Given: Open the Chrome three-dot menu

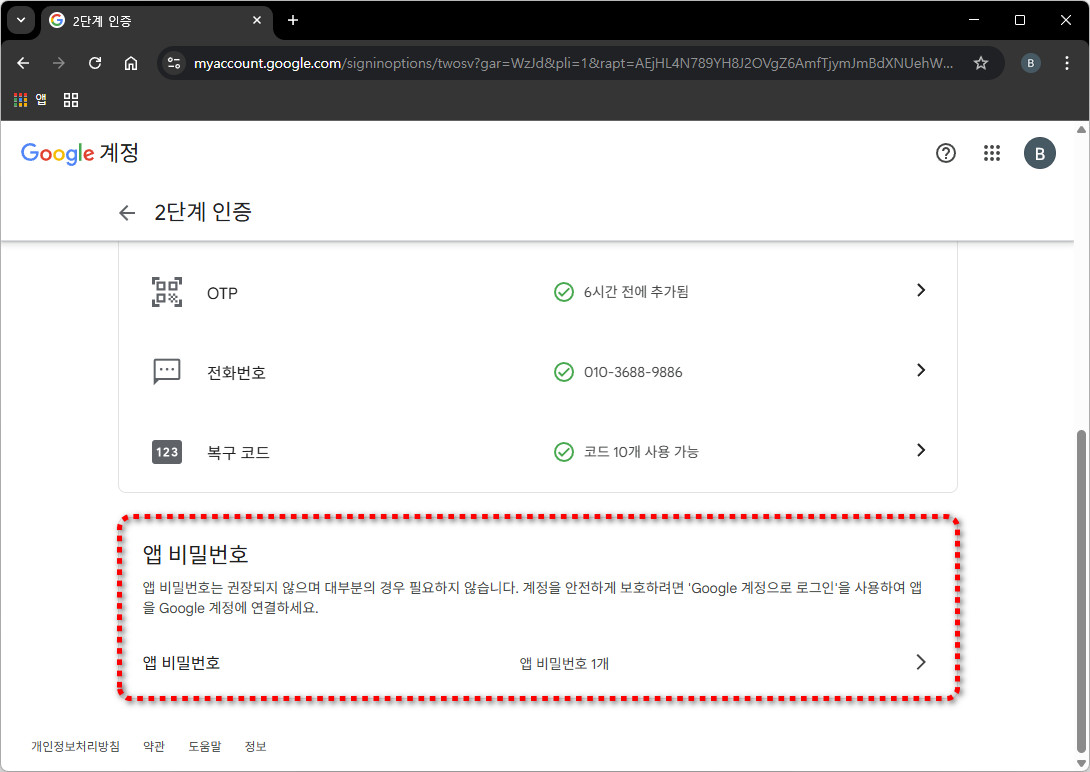Looking at the screenshot, I should pos(1067,63).
